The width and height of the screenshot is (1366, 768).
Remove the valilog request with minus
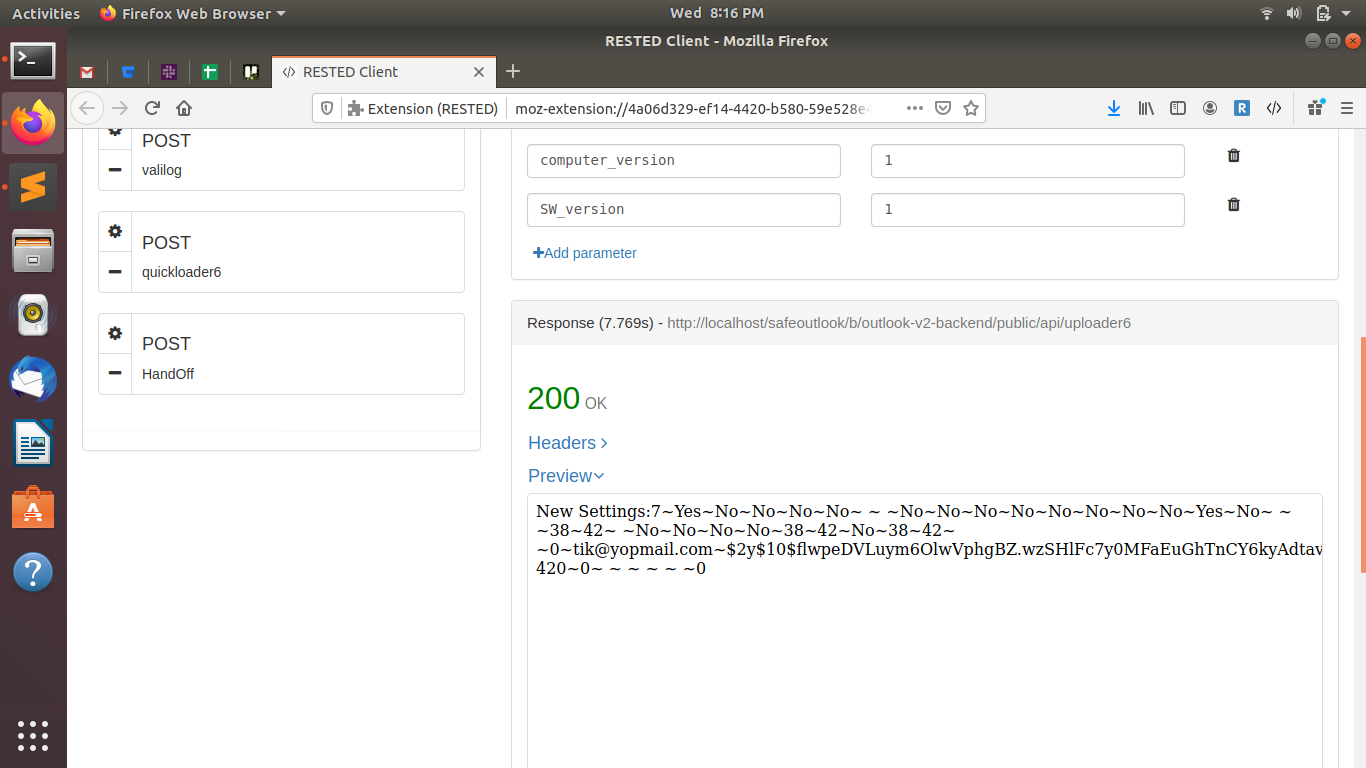tap(115, 170)
